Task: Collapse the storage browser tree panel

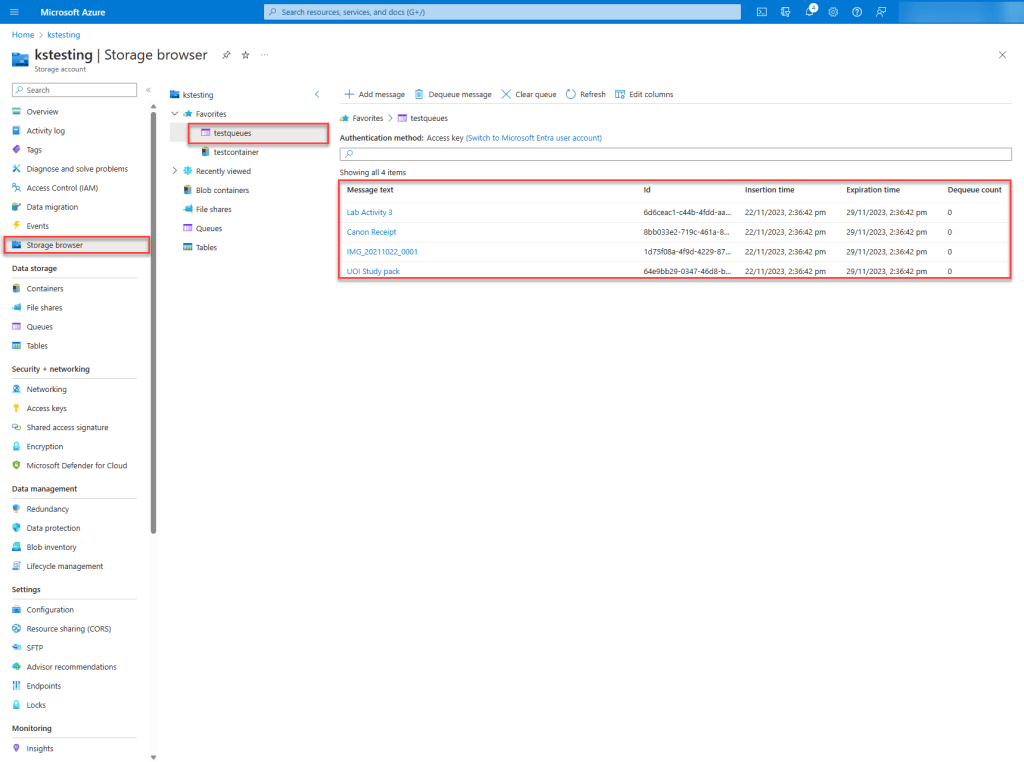Action: [317, 94]
